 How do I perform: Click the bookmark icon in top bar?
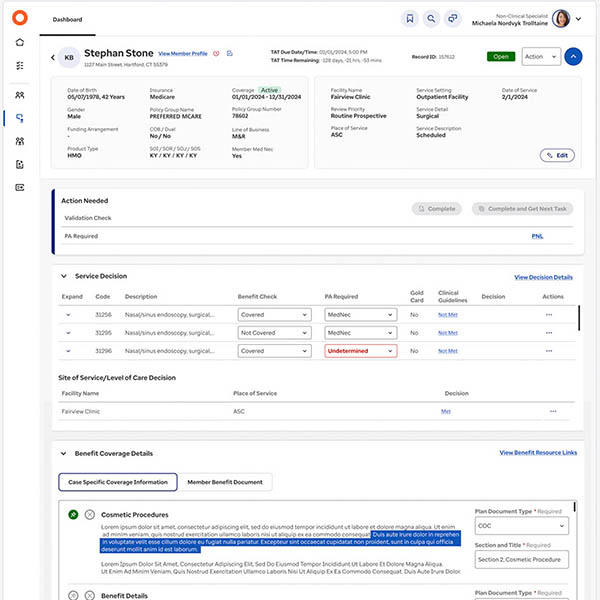click(x=410, y=18)
